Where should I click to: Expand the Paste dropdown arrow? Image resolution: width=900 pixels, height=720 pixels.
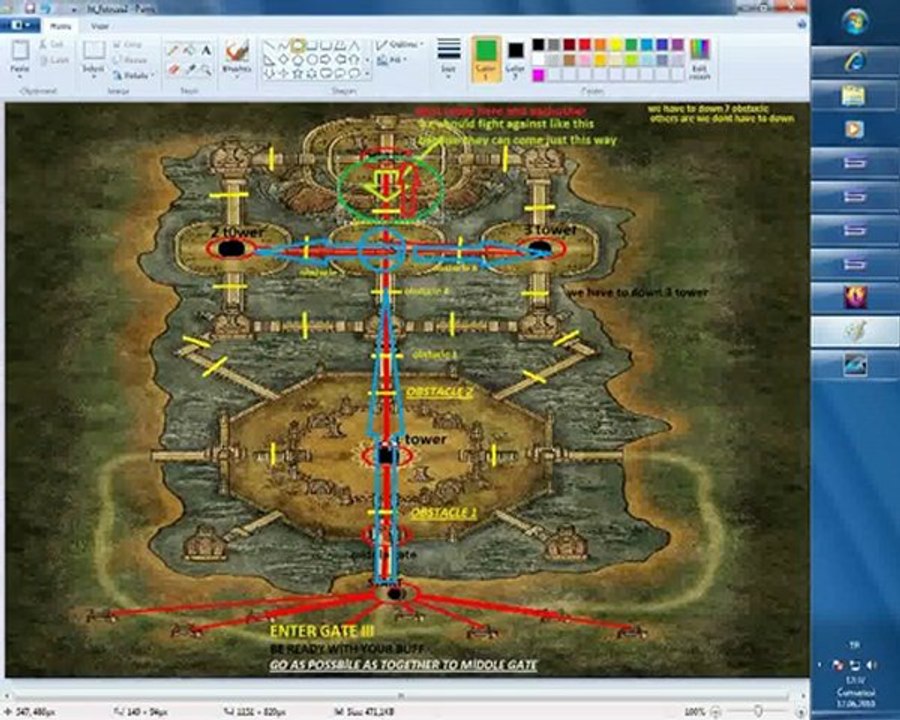[x=20, y=76]
